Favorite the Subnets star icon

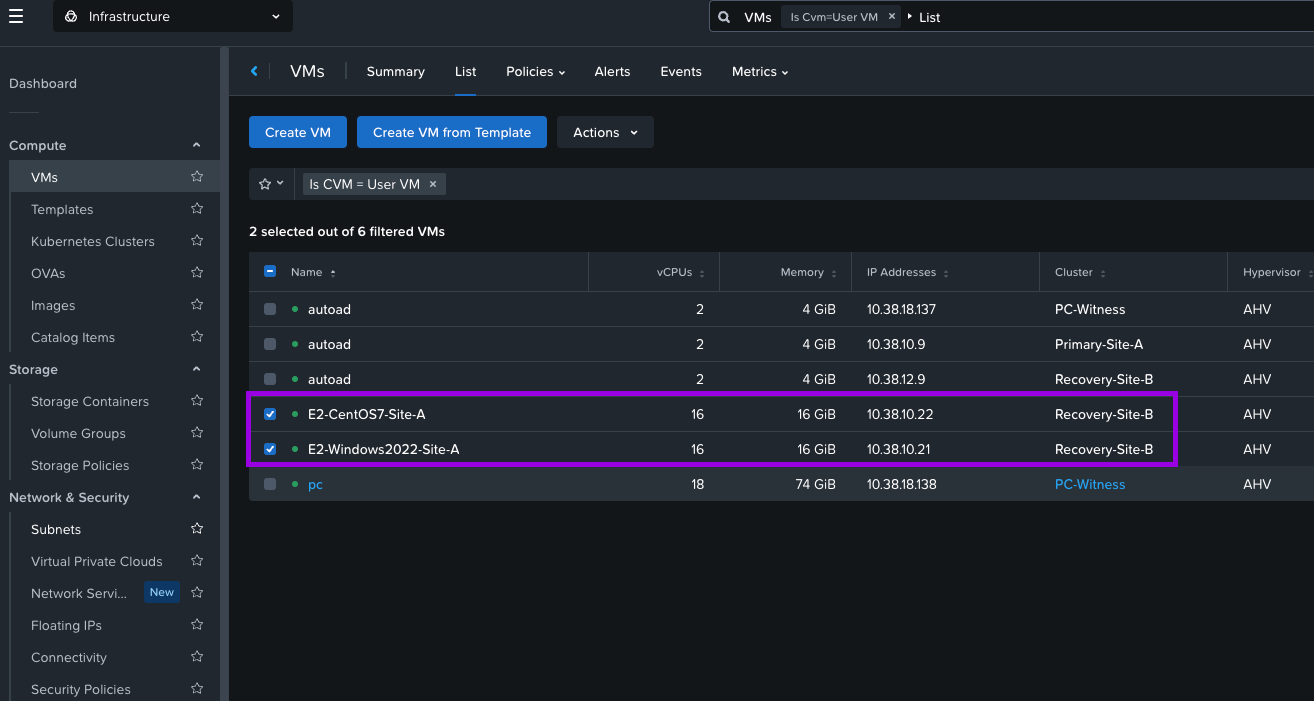tap(197, 528)
